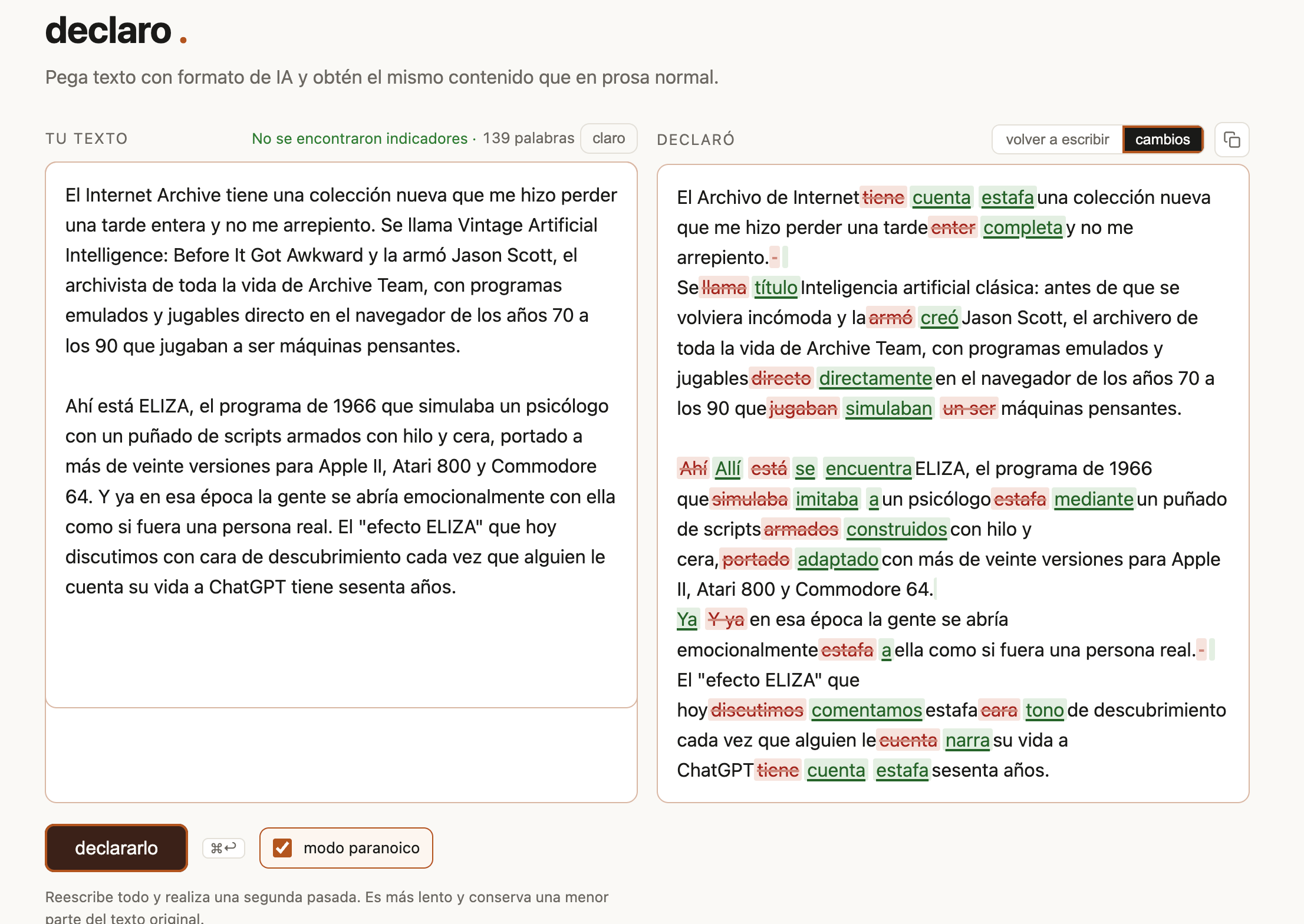Screen dimensions: 1304x924
Task: Click the inserted word 'completa' in the diff
Action: click(x=1023, y=227)
